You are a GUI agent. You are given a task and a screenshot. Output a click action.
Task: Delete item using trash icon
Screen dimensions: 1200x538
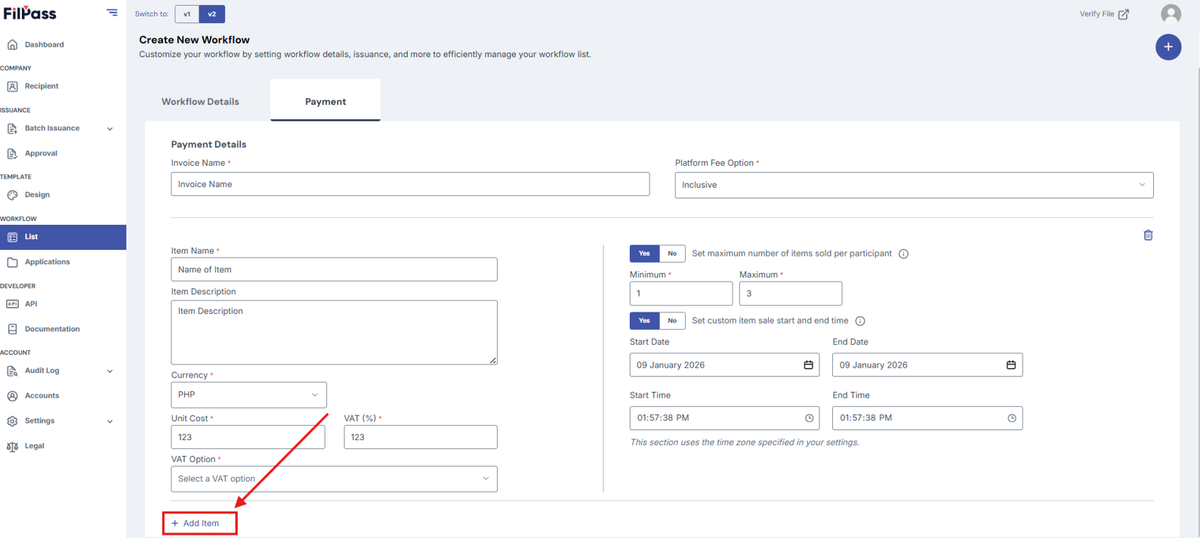click(x=1148, y=235)
